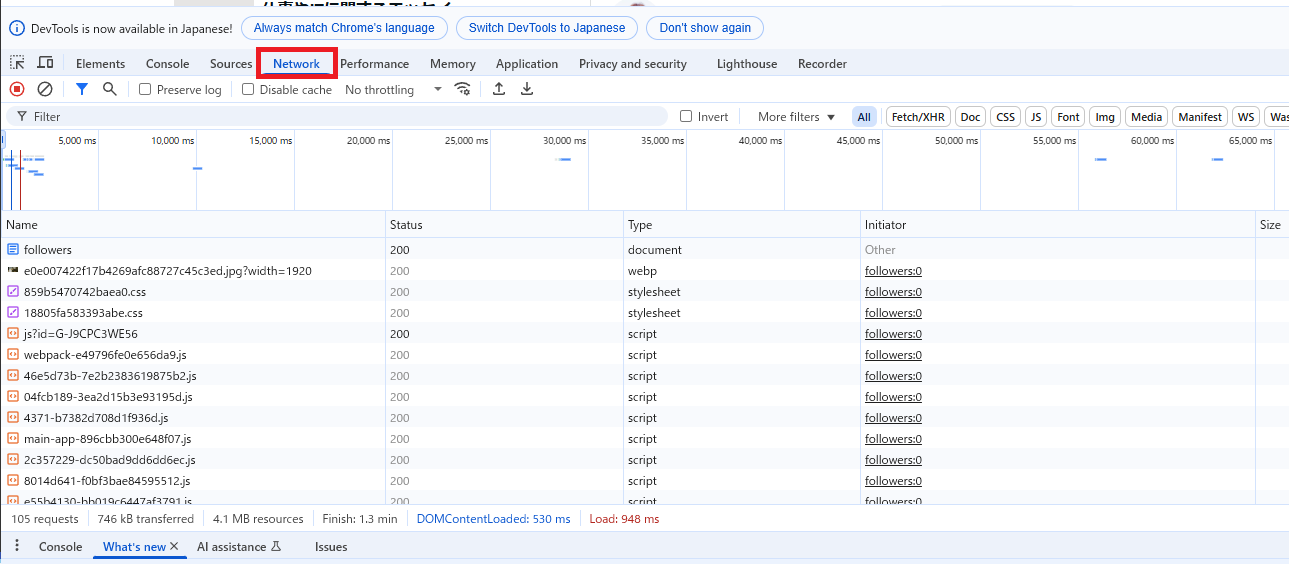Screen dimensions: 1289x564
Task: Click the export HAR download icon
Action: (x=527, y=89)
